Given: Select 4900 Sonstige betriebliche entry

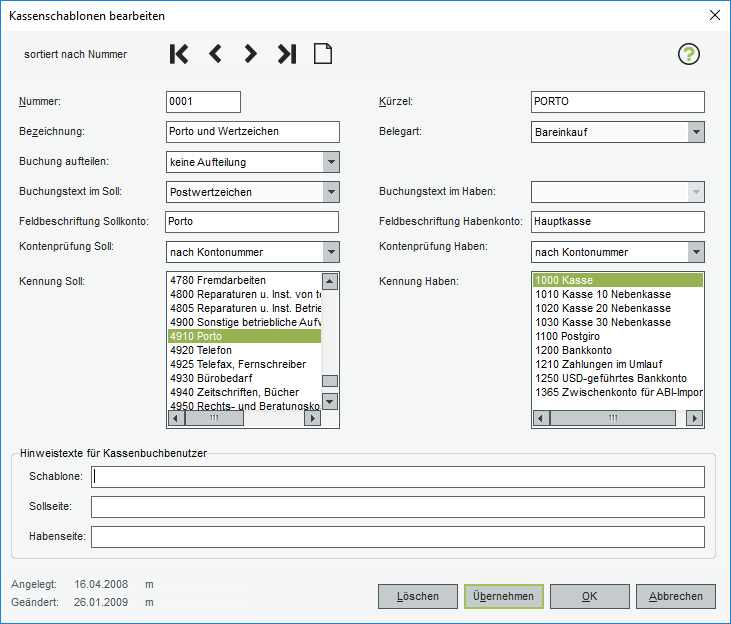Looking at the screenshot, I should click(244, 322).
